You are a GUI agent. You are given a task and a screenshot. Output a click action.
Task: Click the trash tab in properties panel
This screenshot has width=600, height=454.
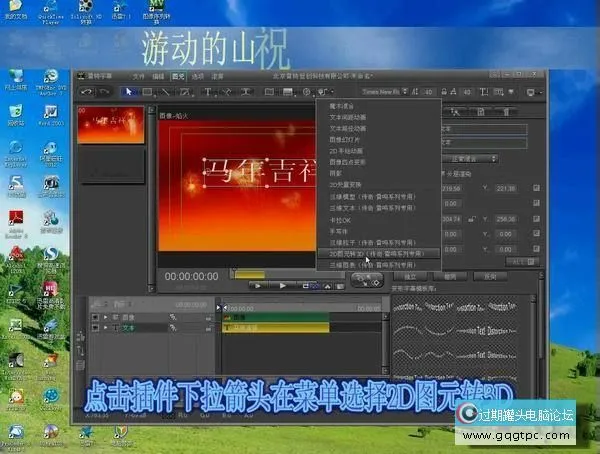coord(506,111)
